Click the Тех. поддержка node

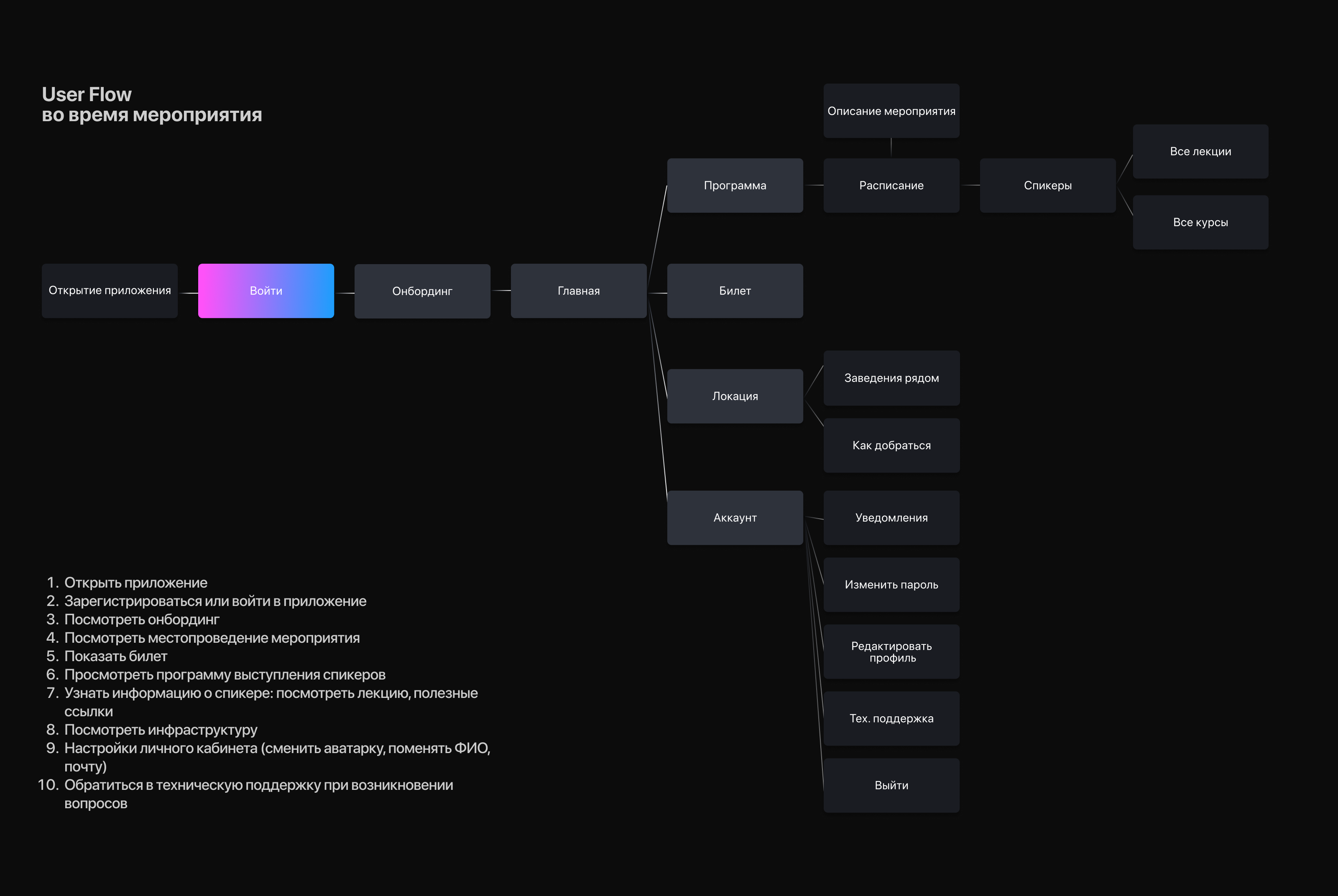891,718
